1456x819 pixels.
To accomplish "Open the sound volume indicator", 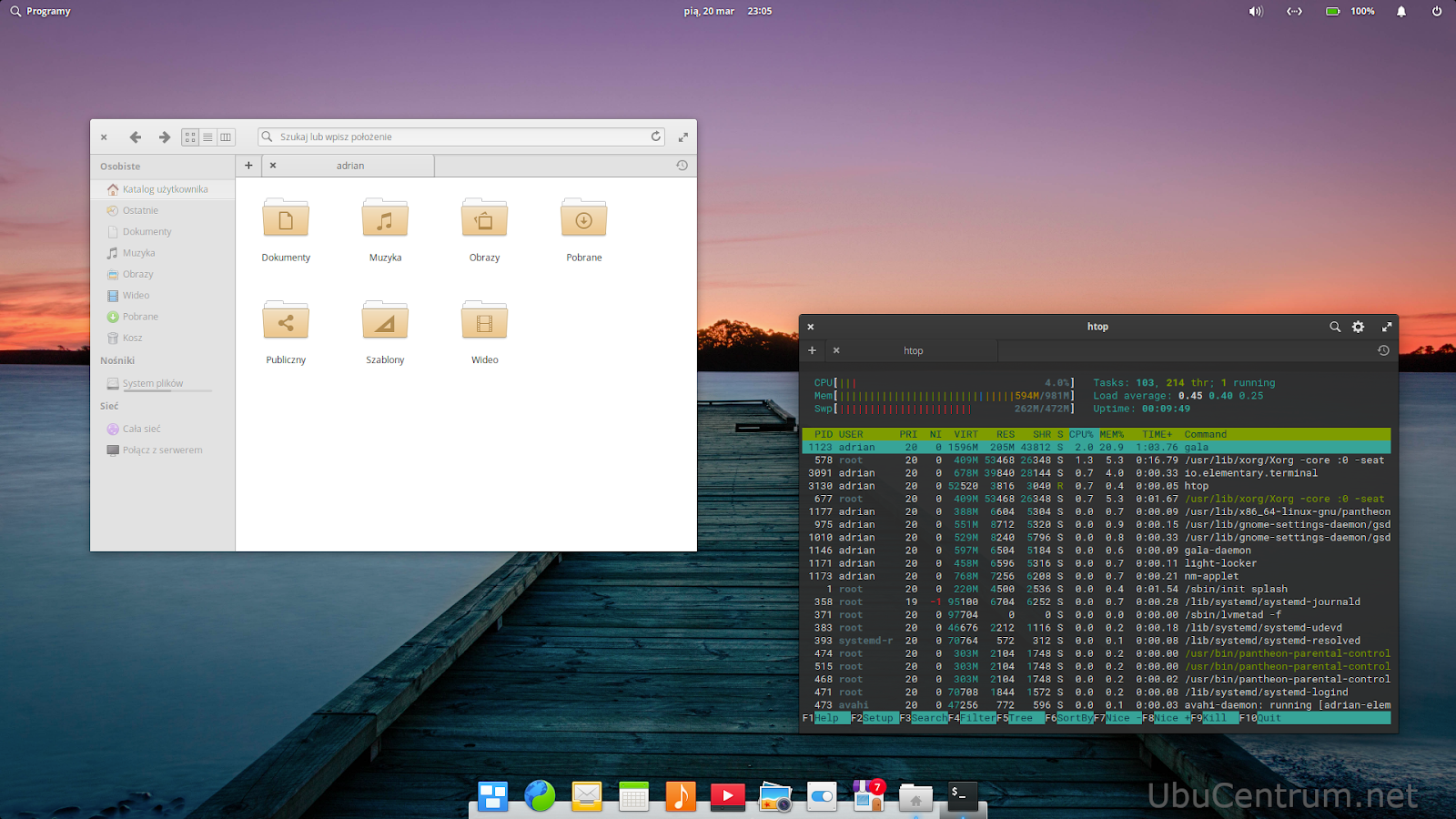I will [1256, 11].
